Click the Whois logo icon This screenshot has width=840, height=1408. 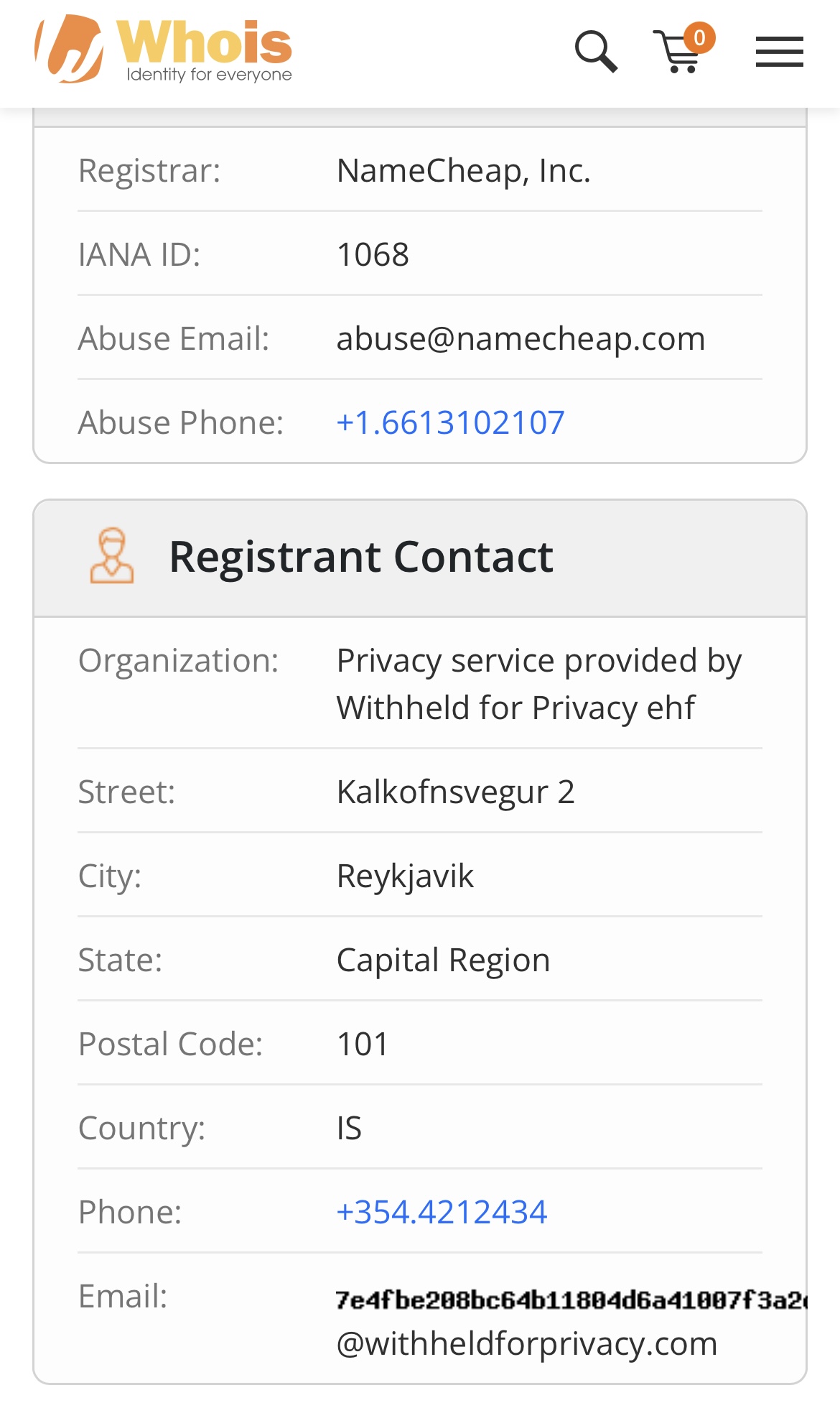[70, 49]
